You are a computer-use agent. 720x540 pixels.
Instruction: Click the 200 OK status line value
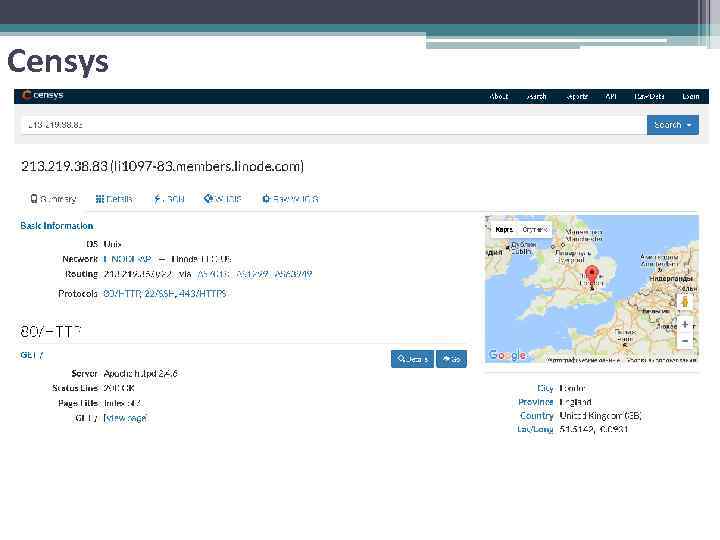pos(119,388)
